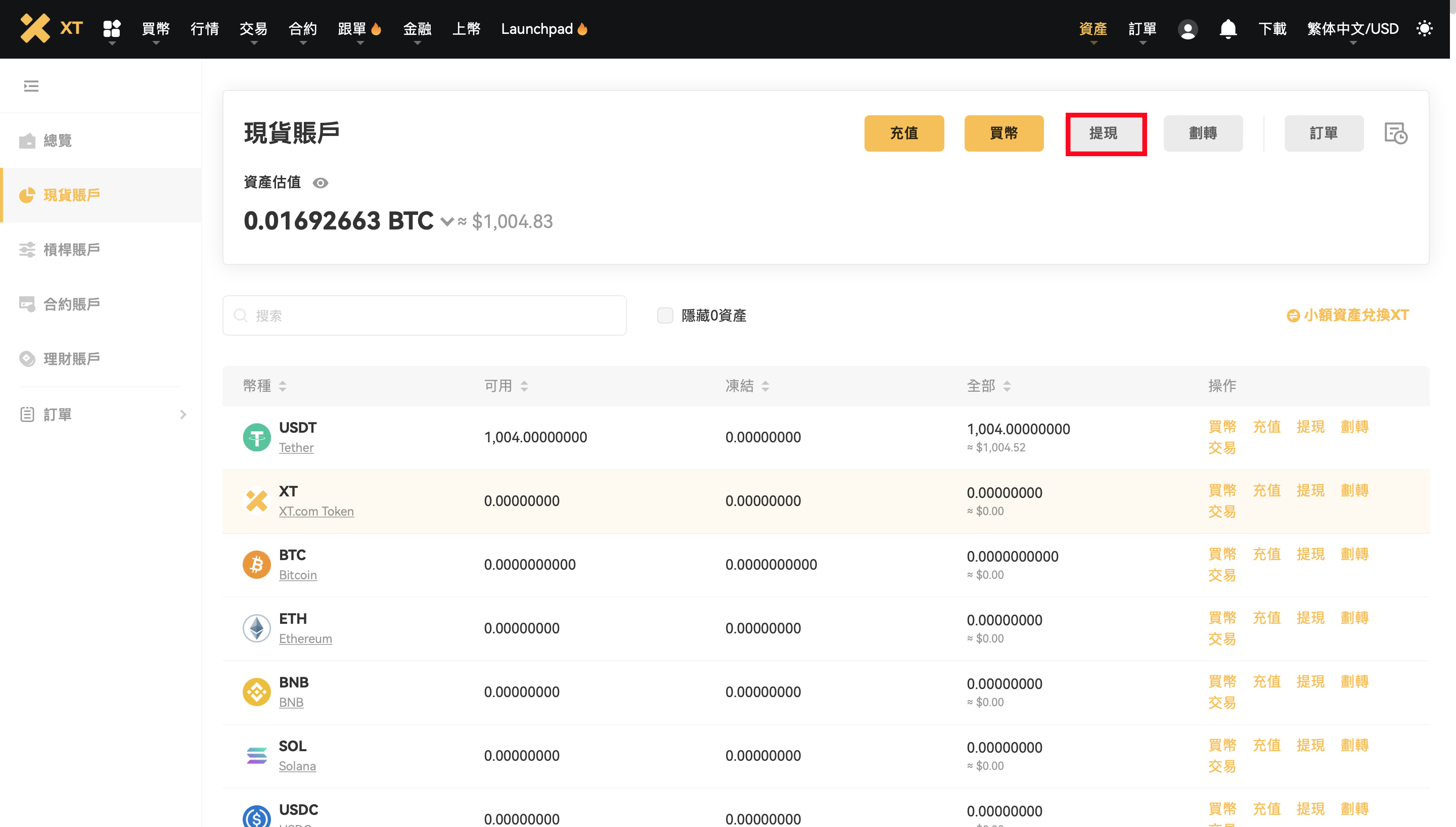Click the Bitcoin coin icon
The image size is (1456, 827).
coord(257,565)
